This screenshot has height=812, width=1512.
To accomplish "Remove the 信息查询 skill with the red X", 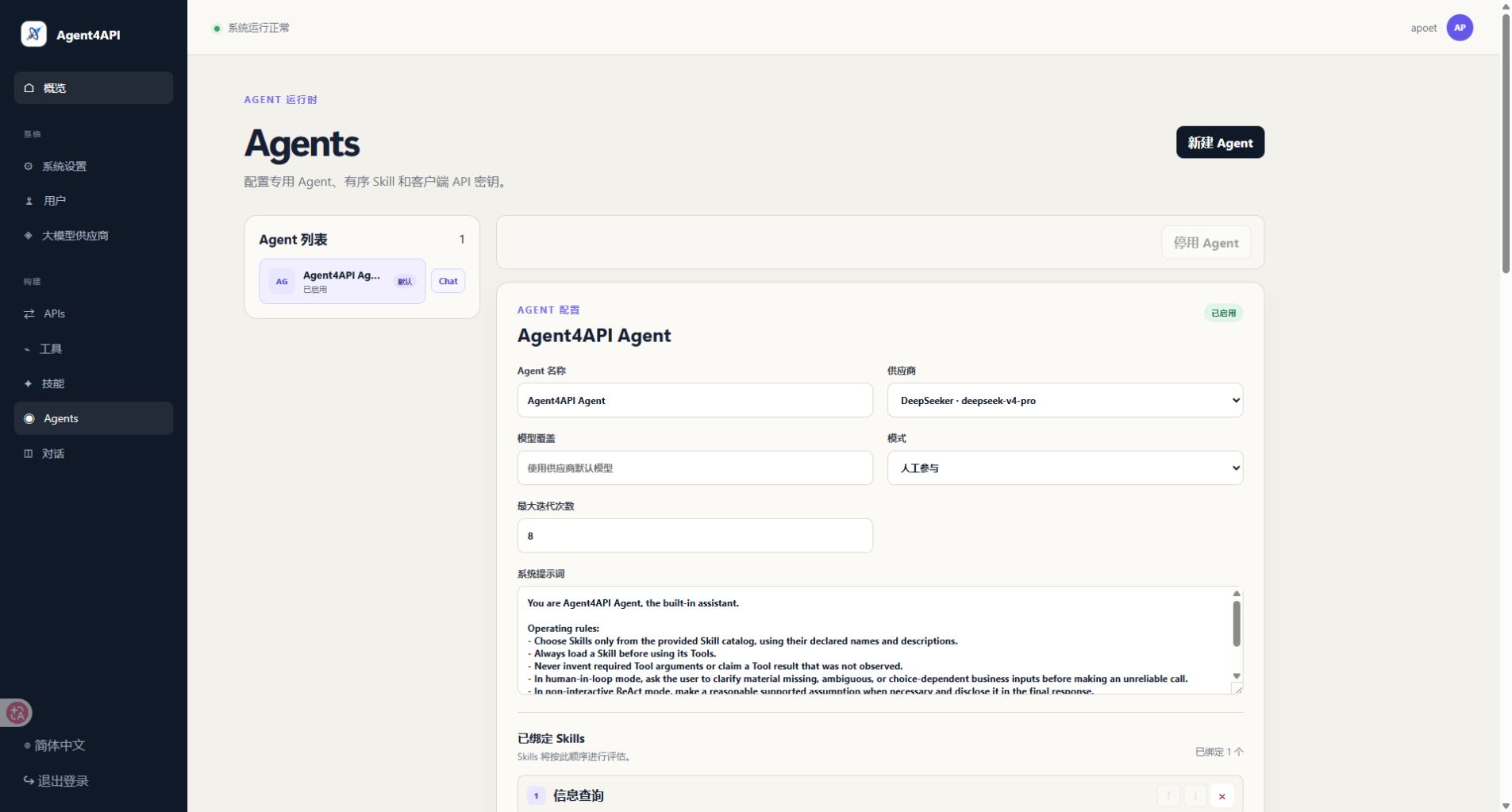I will pyautogui.click(x=1222, y=796).
